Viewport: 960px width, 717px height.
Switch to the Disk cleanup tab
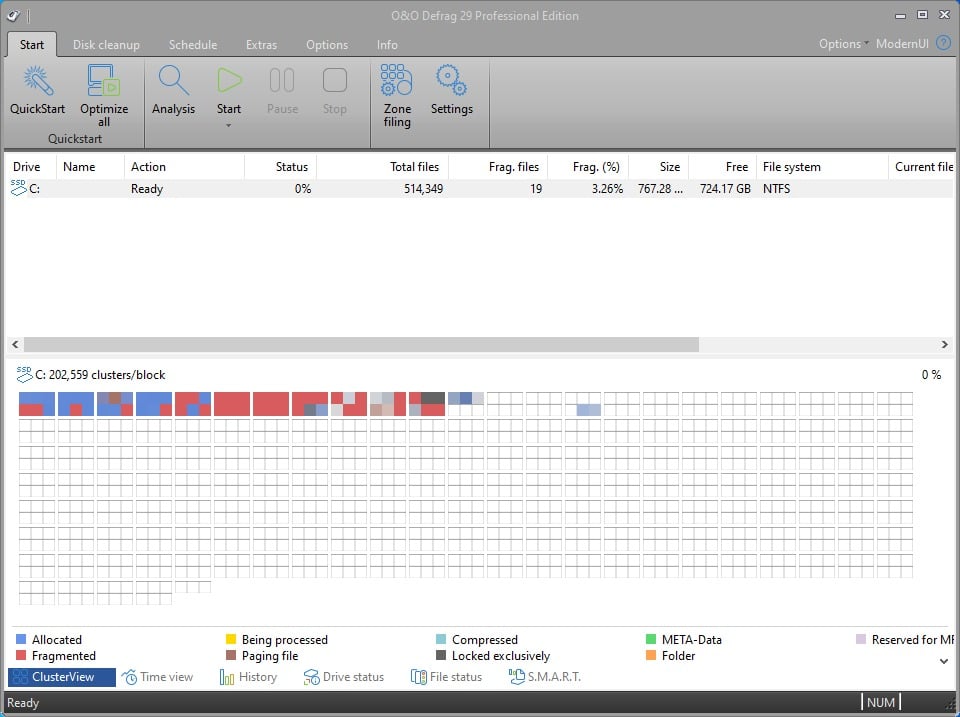106,44
